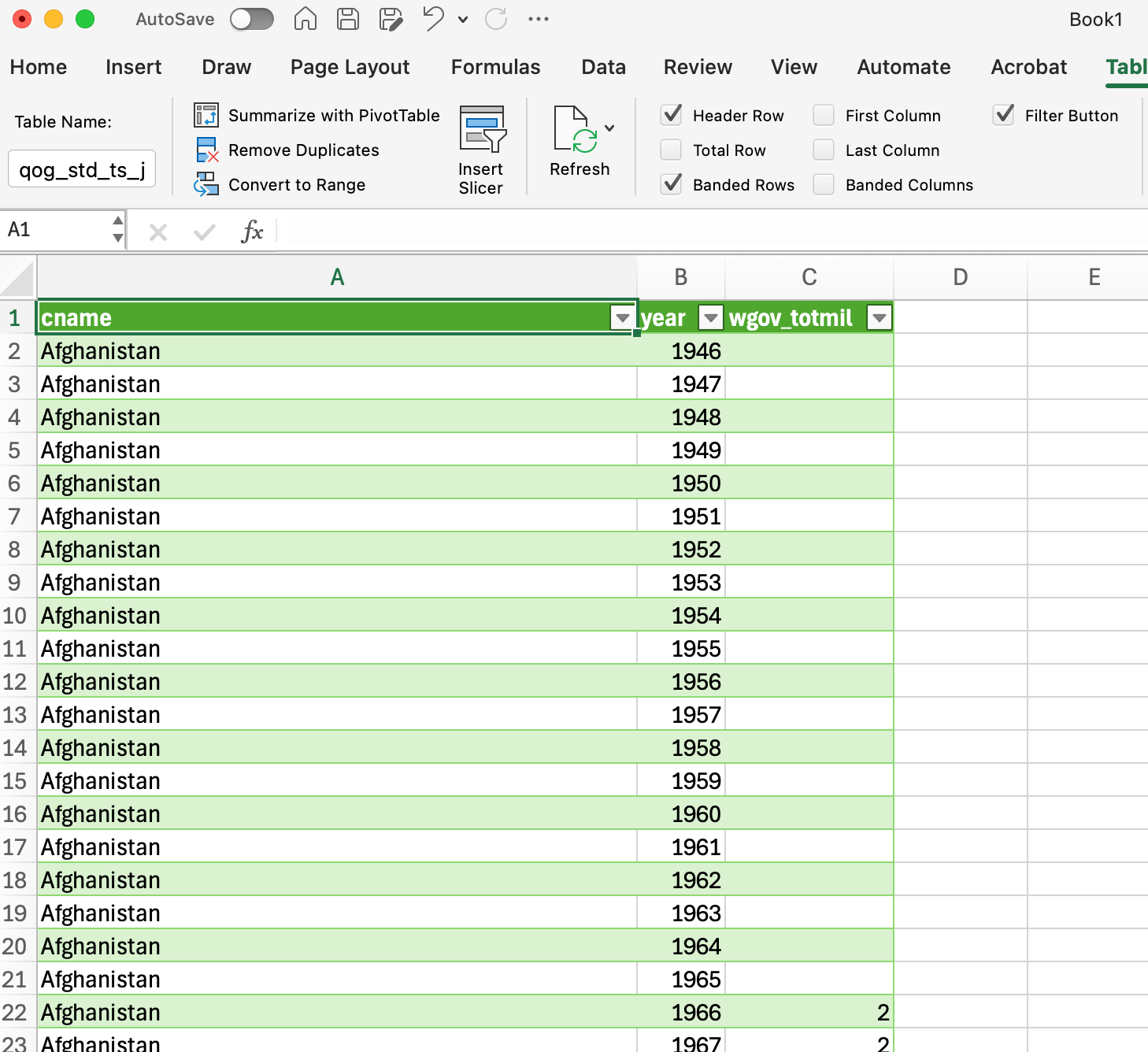Open the year column filter dropdown
Viewport: 1148px width, 1052px height.
[x=711, y=317]
